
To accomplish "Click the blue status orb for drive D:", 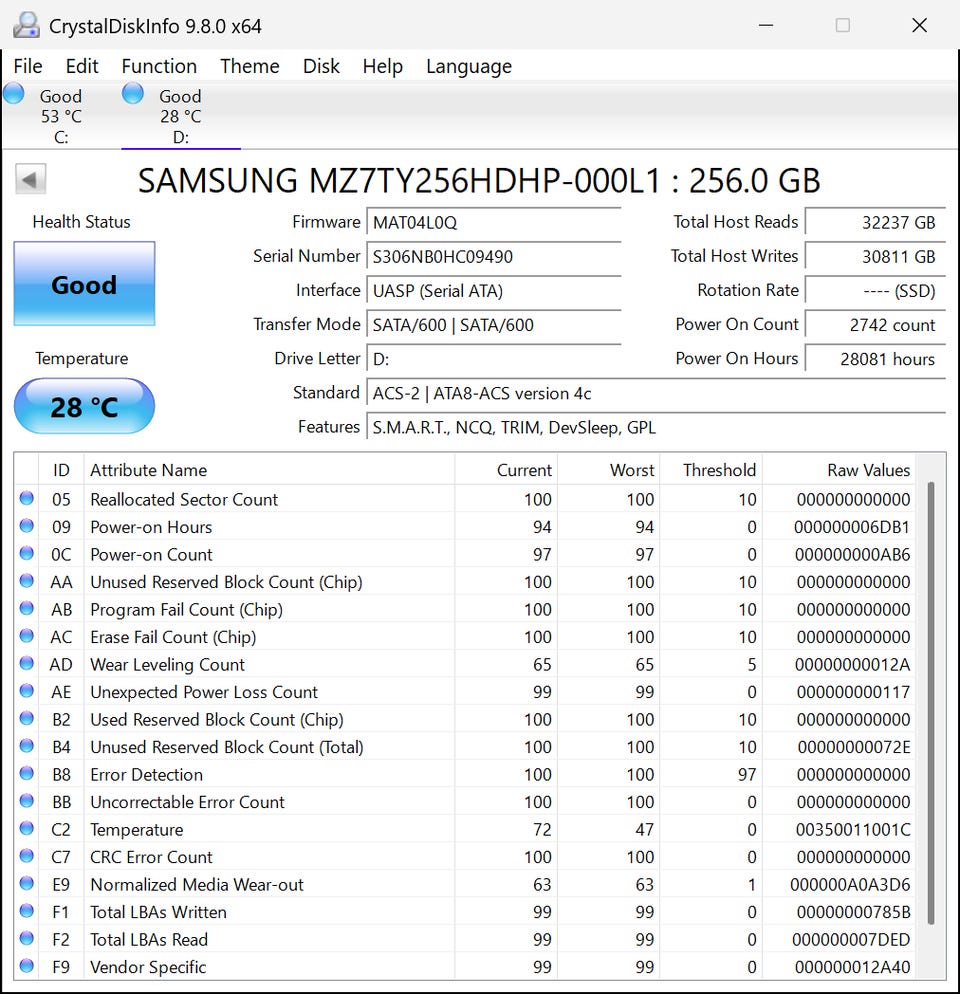I will [x=133, y=94].
